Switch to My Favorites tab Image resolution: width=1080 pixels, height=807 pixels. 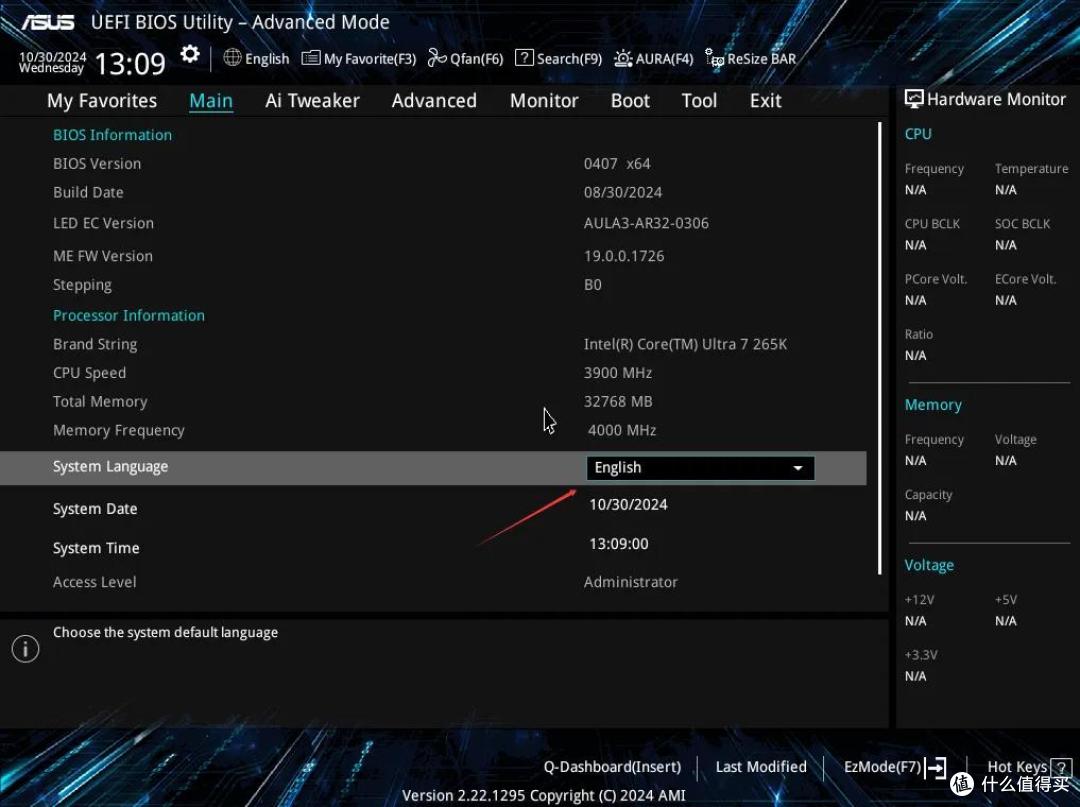pos(102,101)
